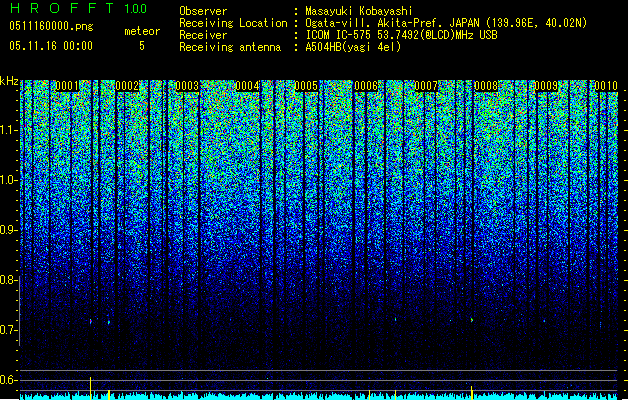
Task: Select the file name 0511160000.png
Action: pos(51,26)
